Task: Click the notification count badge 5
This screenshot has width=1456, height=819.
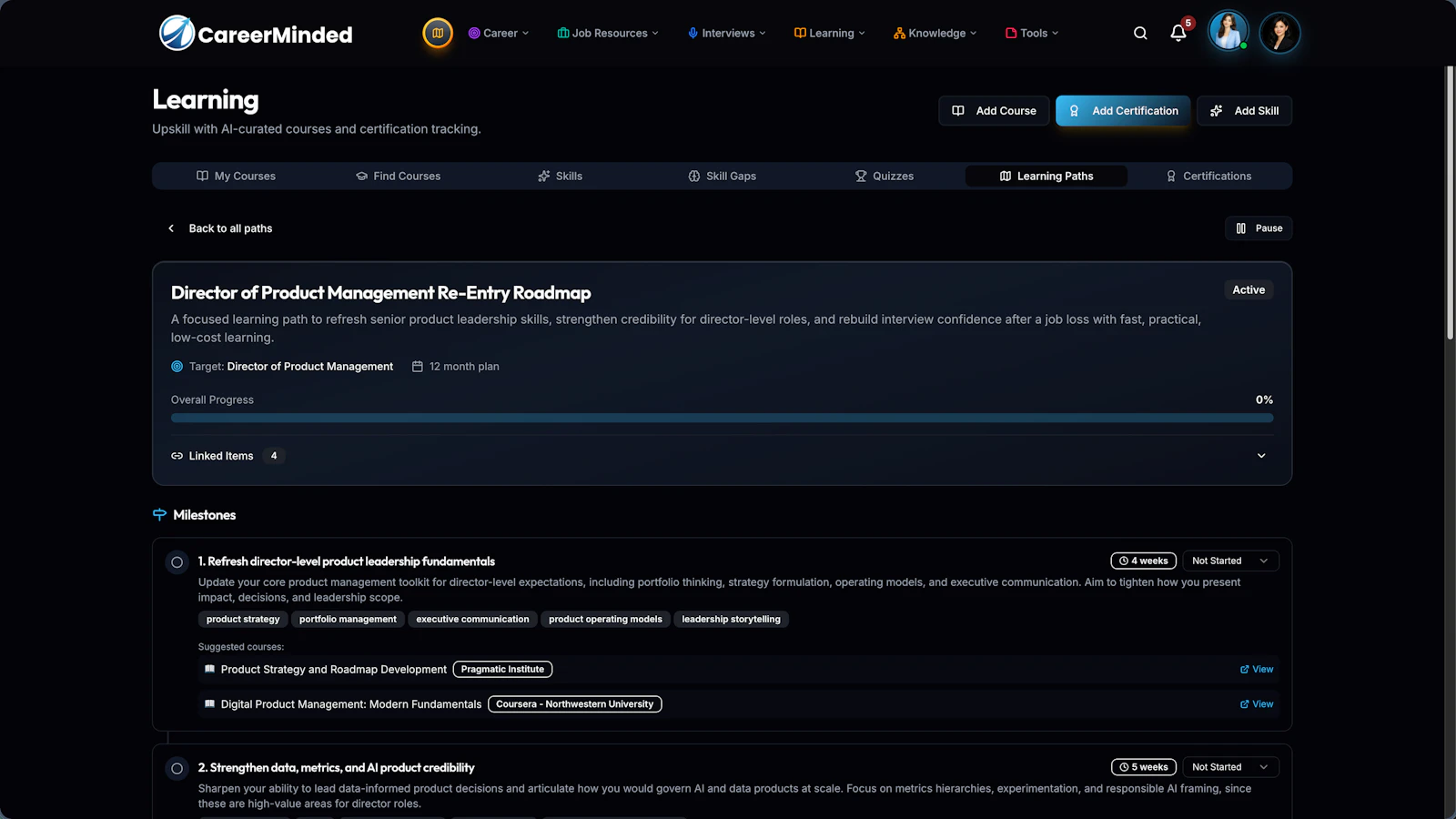Action: point(1188,23)
